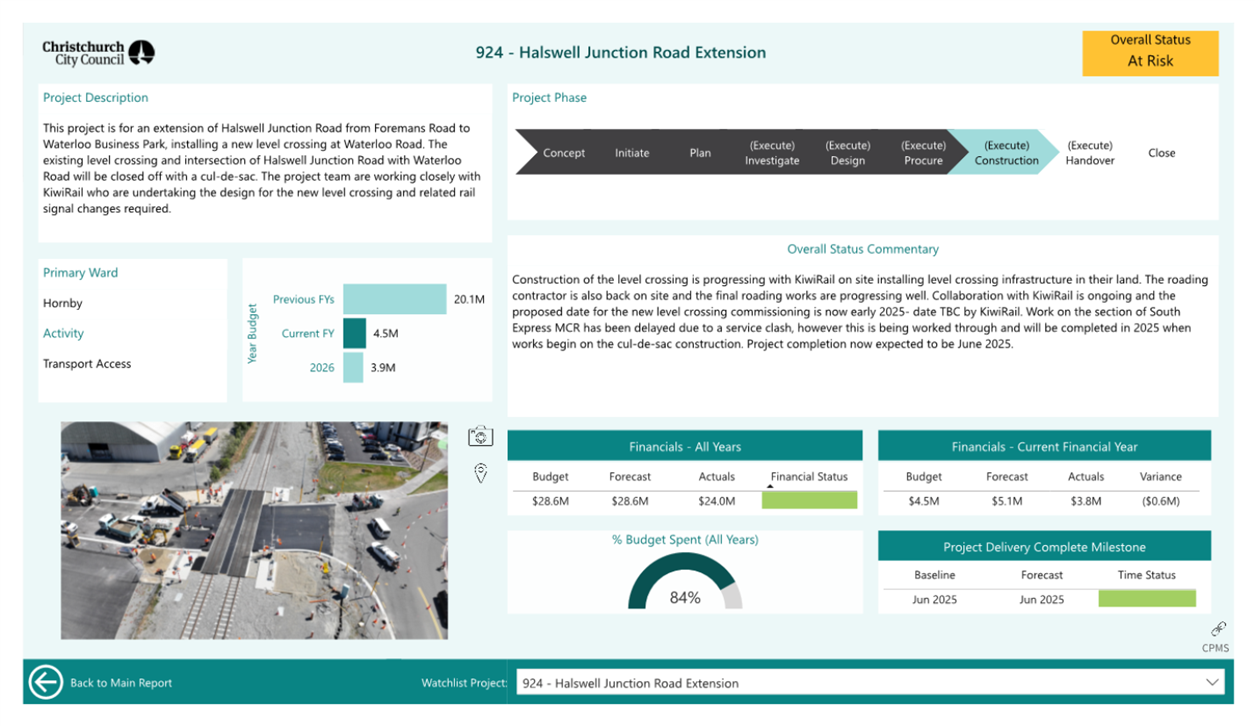Screen dimensions: 1255x726
Task: Click the Project Description heading
Action: point(95,98)
